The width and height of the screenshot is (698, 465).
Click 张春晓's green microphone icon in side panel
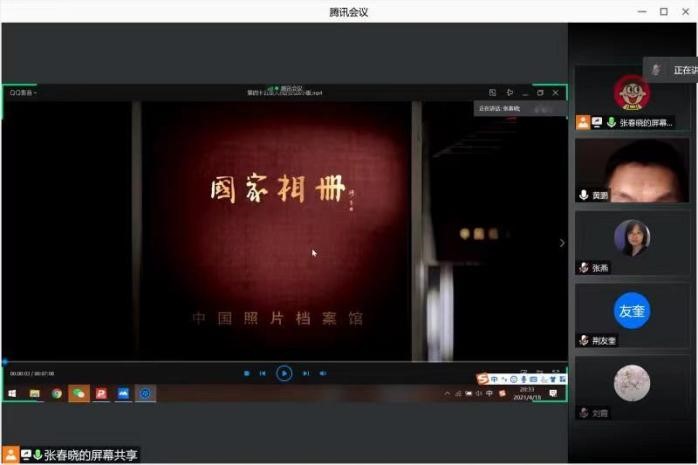[612, 122]
